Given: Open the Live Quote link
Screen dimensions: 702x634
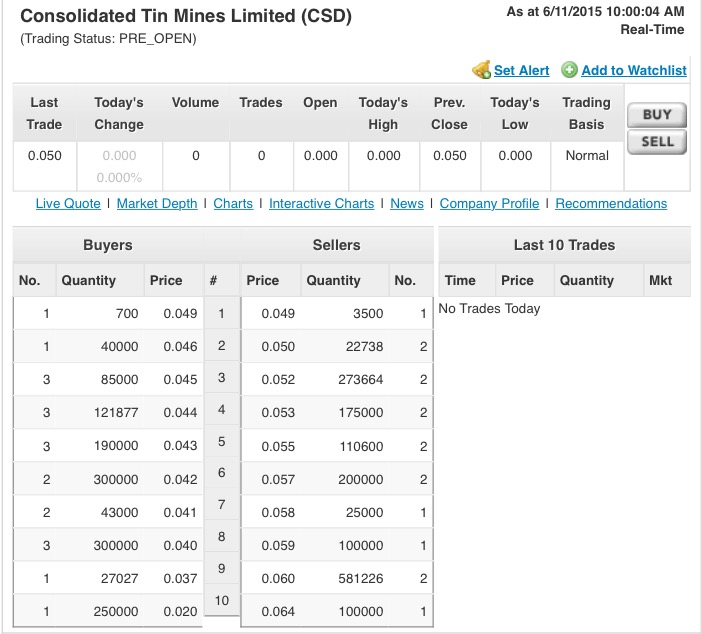Looking at the screenshot, I should click(x=68, y=203).
